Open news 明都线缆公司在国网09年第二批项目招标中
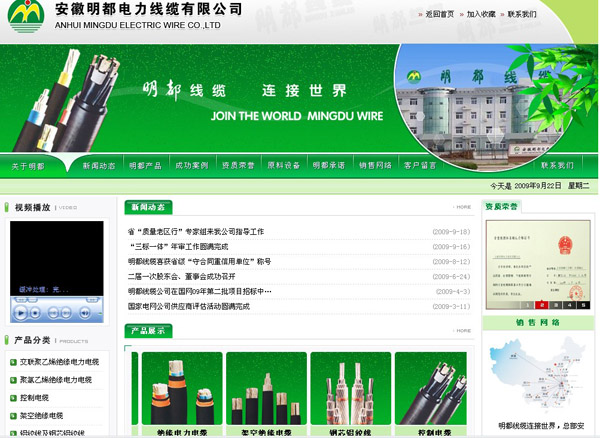 tap(200, 291)
